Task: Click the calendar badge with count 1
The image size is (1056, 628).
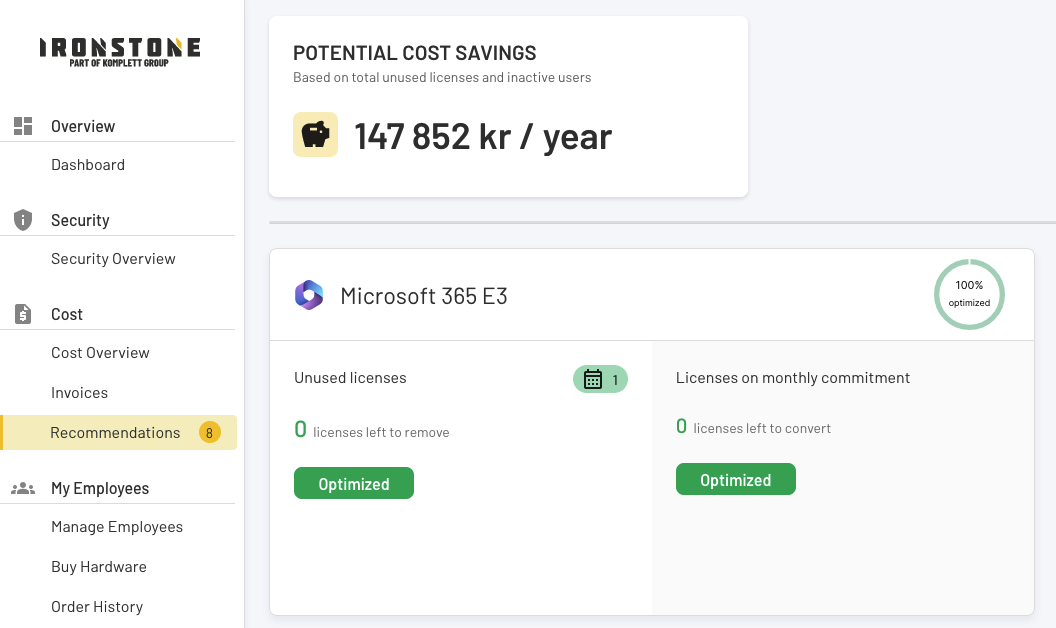Action: 600,379
